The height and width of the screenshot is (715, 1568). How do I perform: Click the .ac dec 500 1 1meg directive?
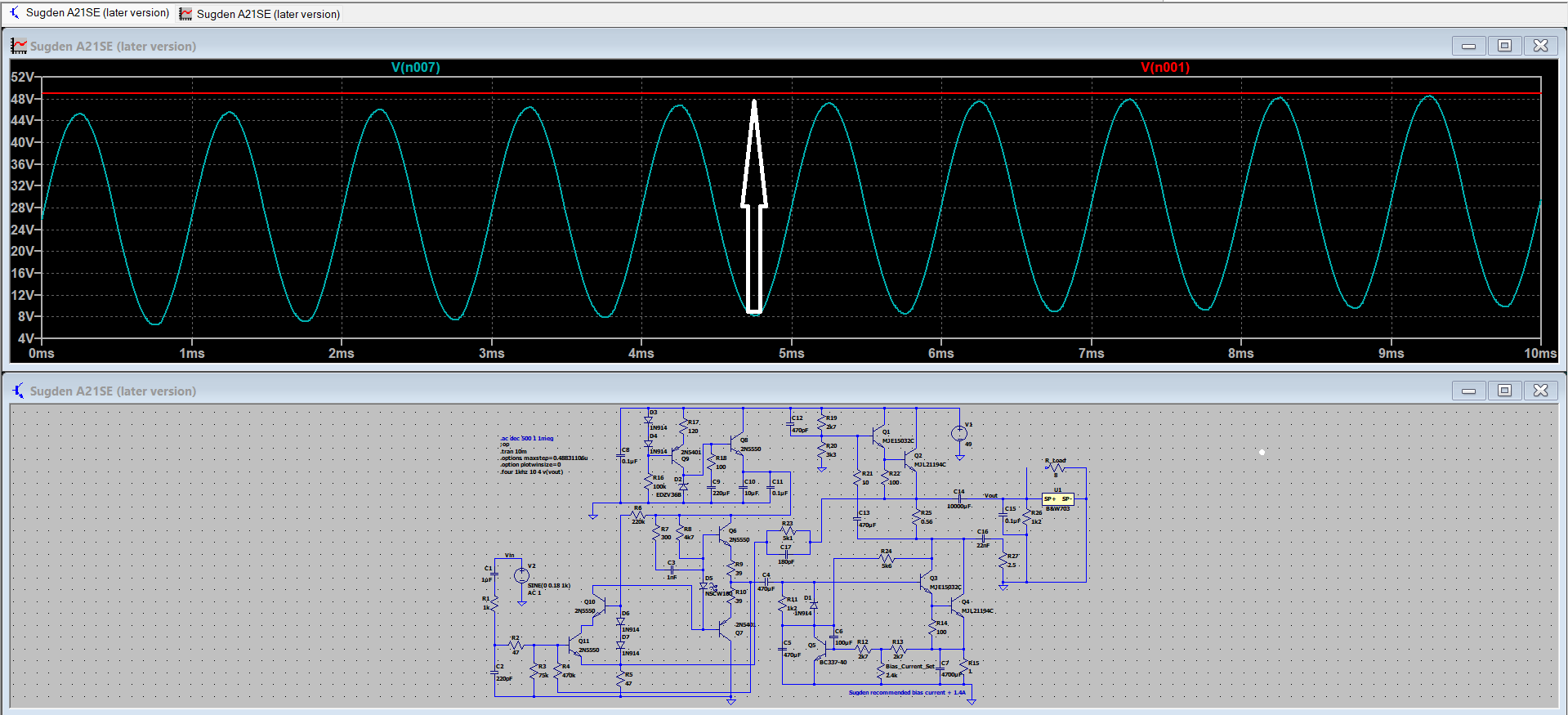click(x=527, y=438)
